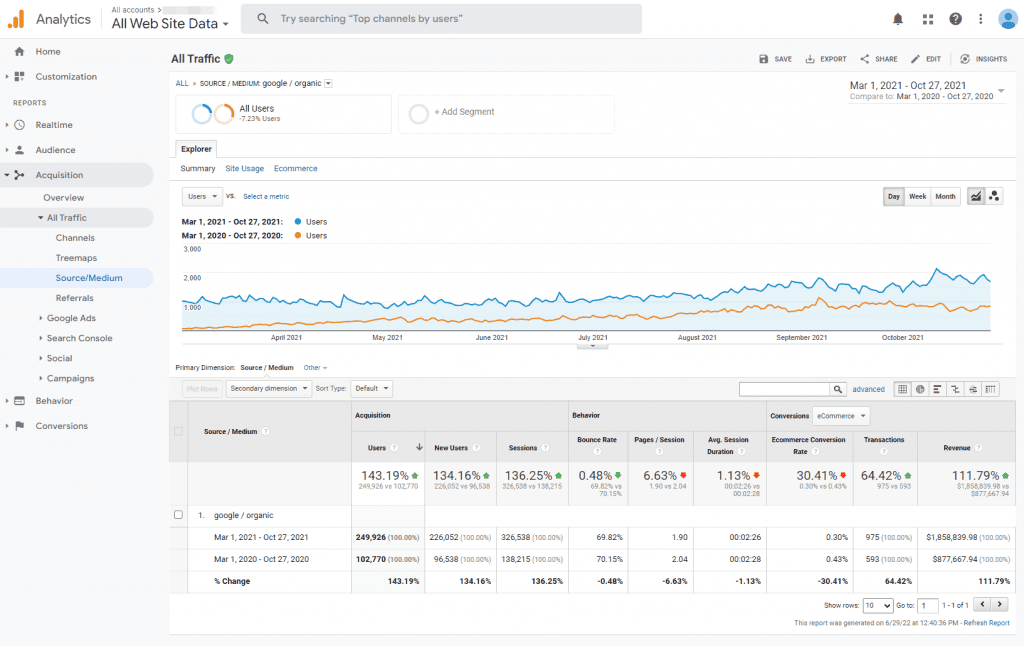Click the notifications bell icon

pos(897,18)
